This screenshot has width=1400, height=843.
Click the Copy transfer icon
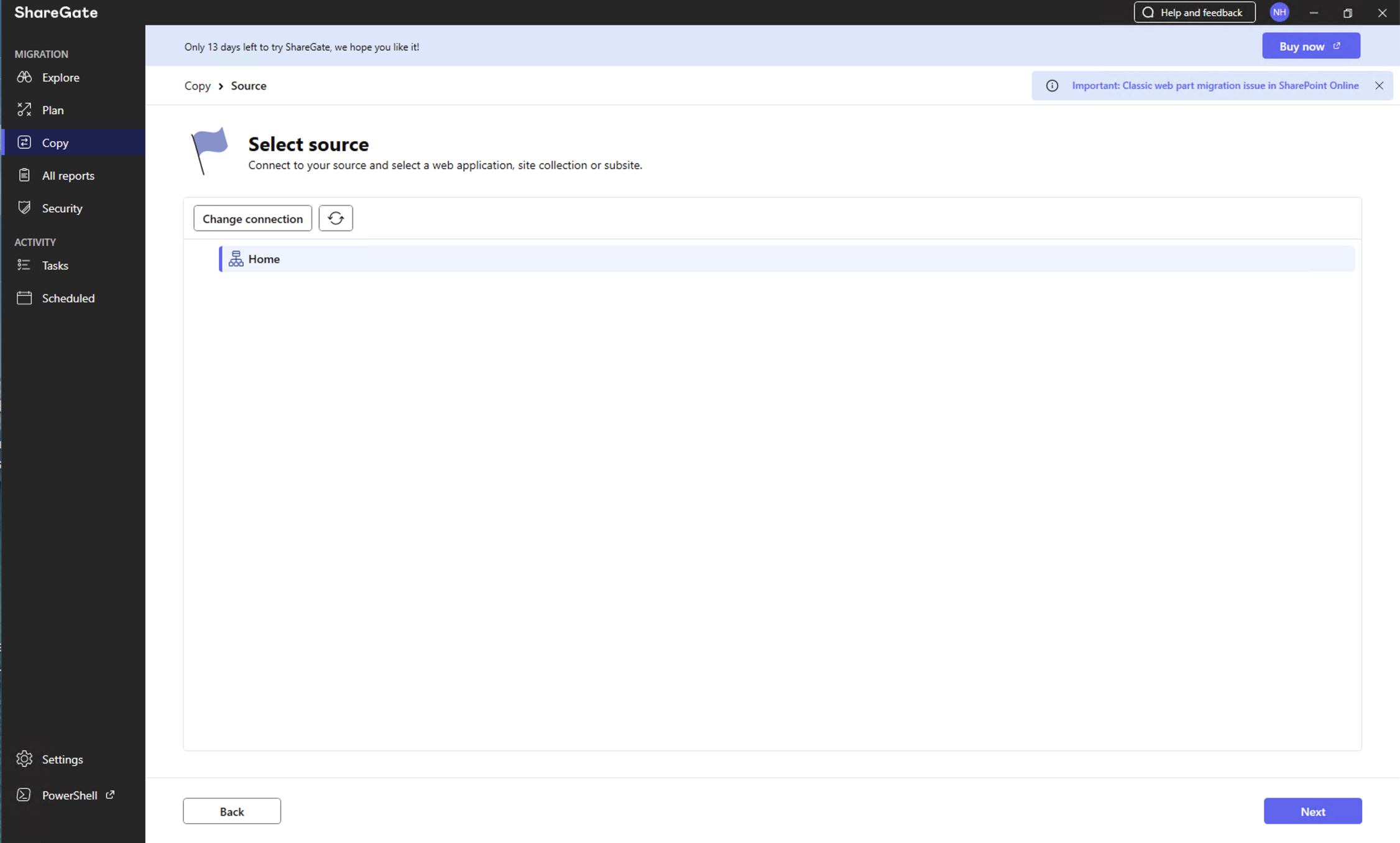click(24, 142)
